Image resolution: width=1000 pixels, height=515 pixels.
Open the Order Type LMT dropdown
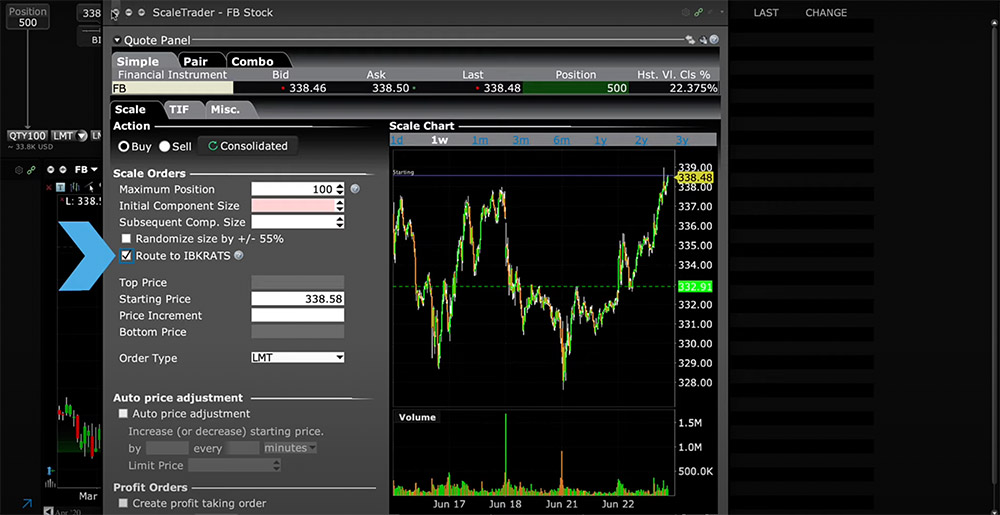click(298, 358)
